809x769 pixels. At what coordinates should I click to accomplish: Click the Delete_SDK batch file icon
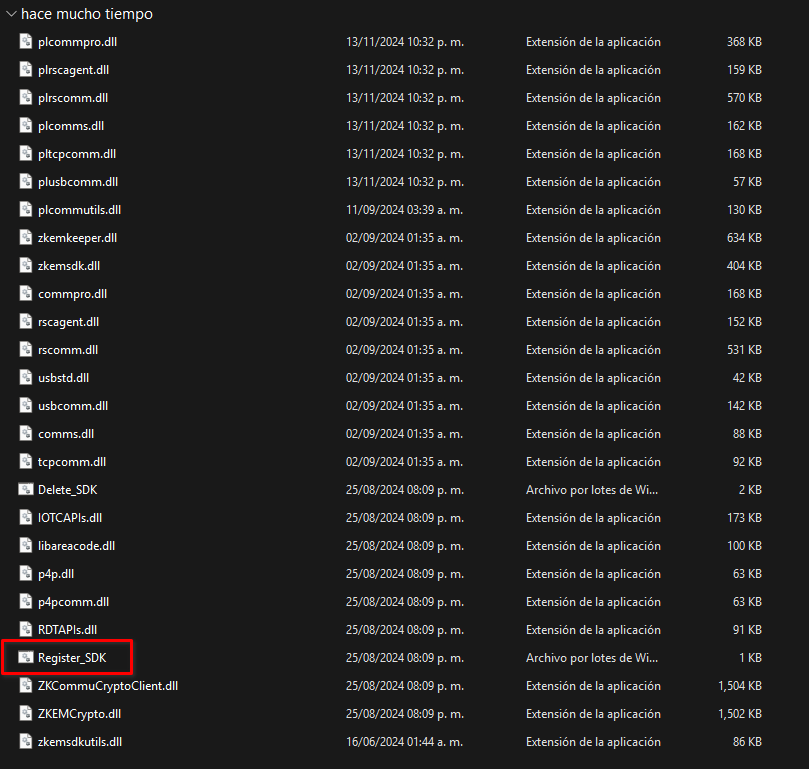pos(26,490)
